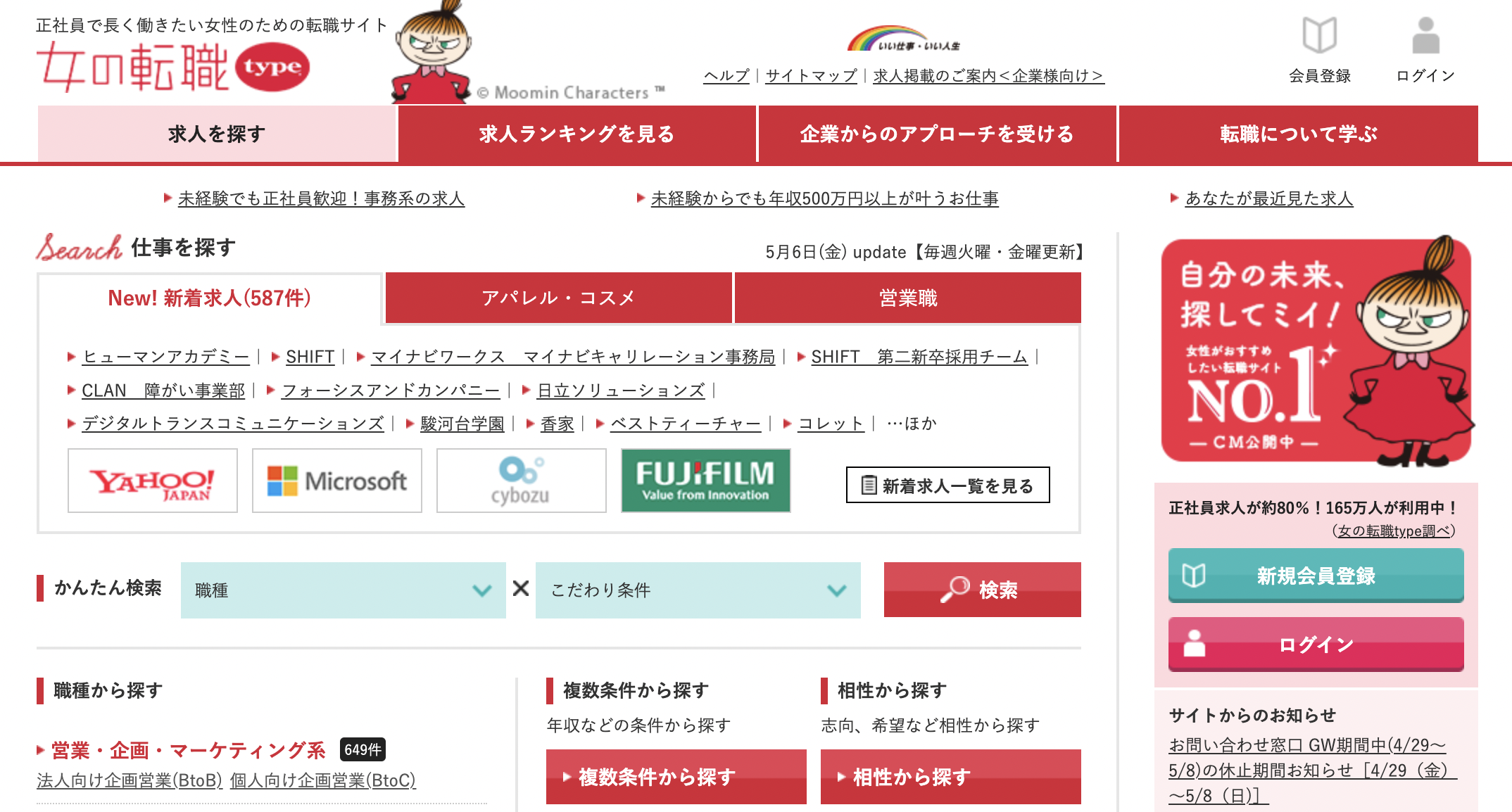Open ヒューマンアカデミー job link
The image size is (1512, 812).
[x=165, y=357]
